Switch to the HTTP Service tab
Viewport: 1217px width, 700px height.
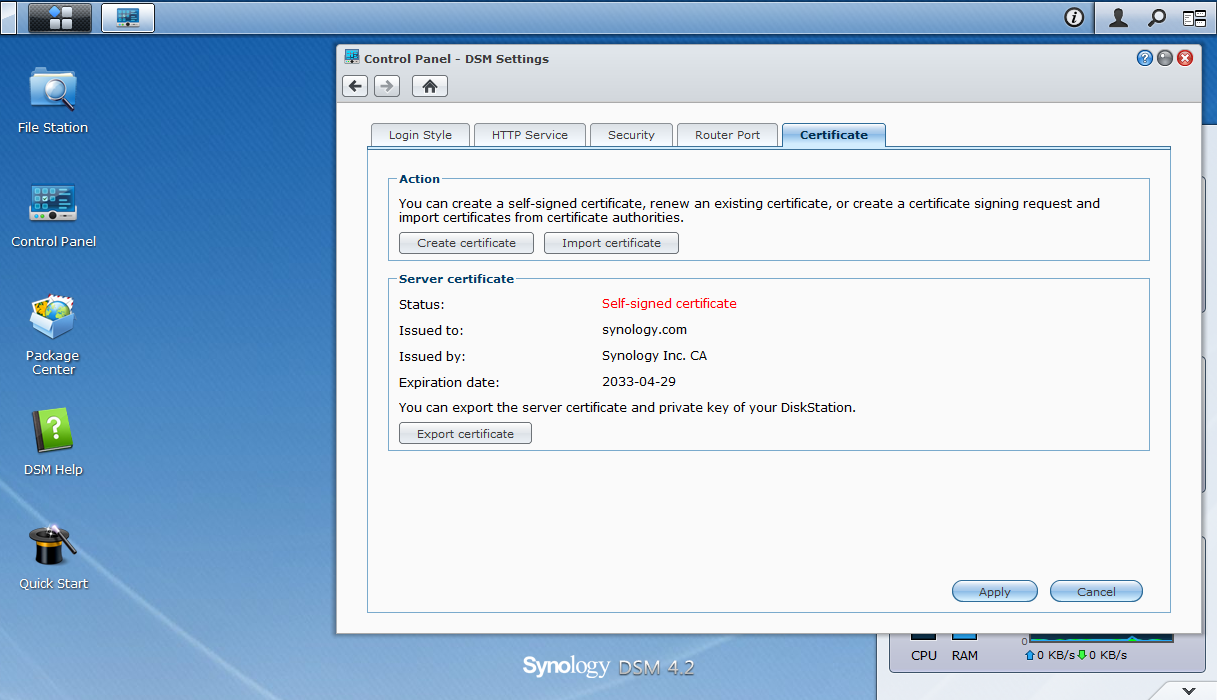pyautogui.click(x=530, y=135)
